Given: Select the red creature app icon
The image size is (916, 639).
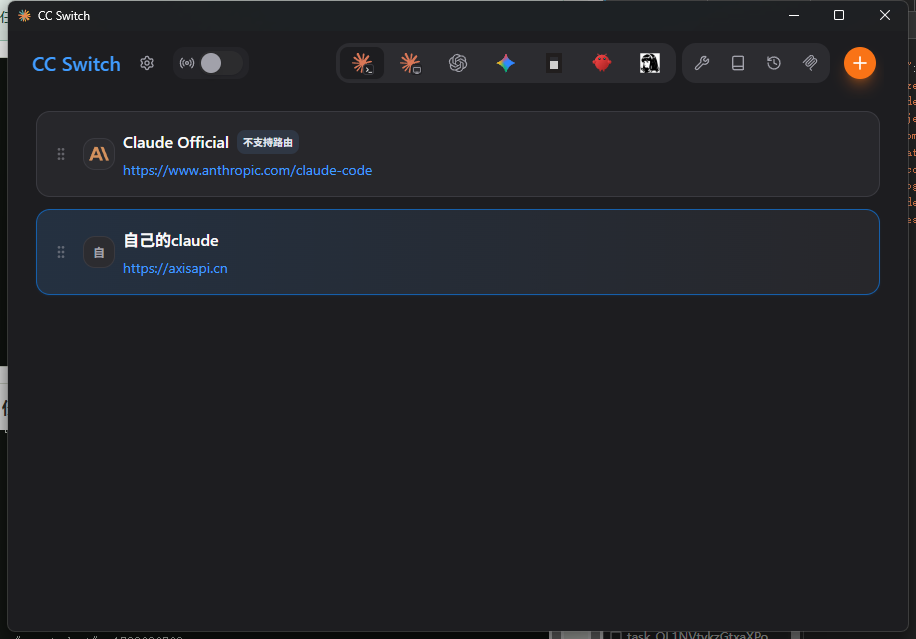Looking at the screenshot, I should [602, 62].
